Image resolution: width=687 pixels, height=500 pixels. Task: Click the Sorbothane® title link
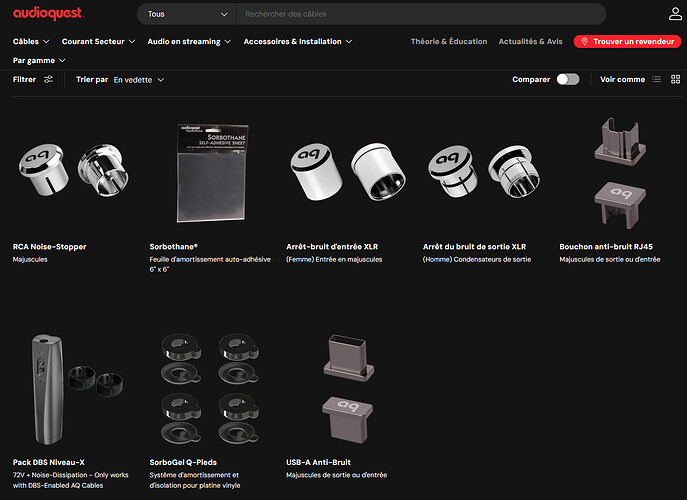click(x=174, y=247)
